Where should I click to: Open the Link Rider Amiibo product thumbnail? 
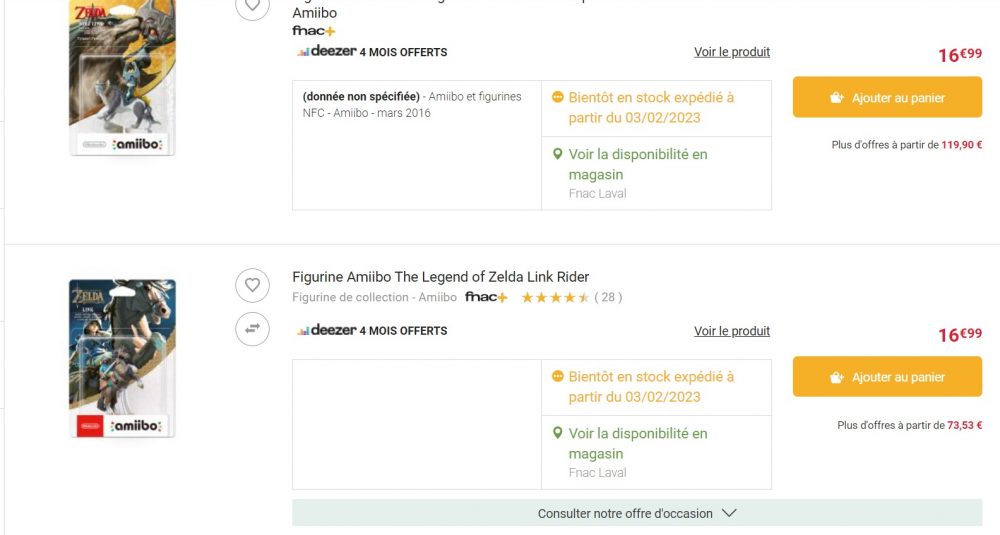[x=122, y=358]
